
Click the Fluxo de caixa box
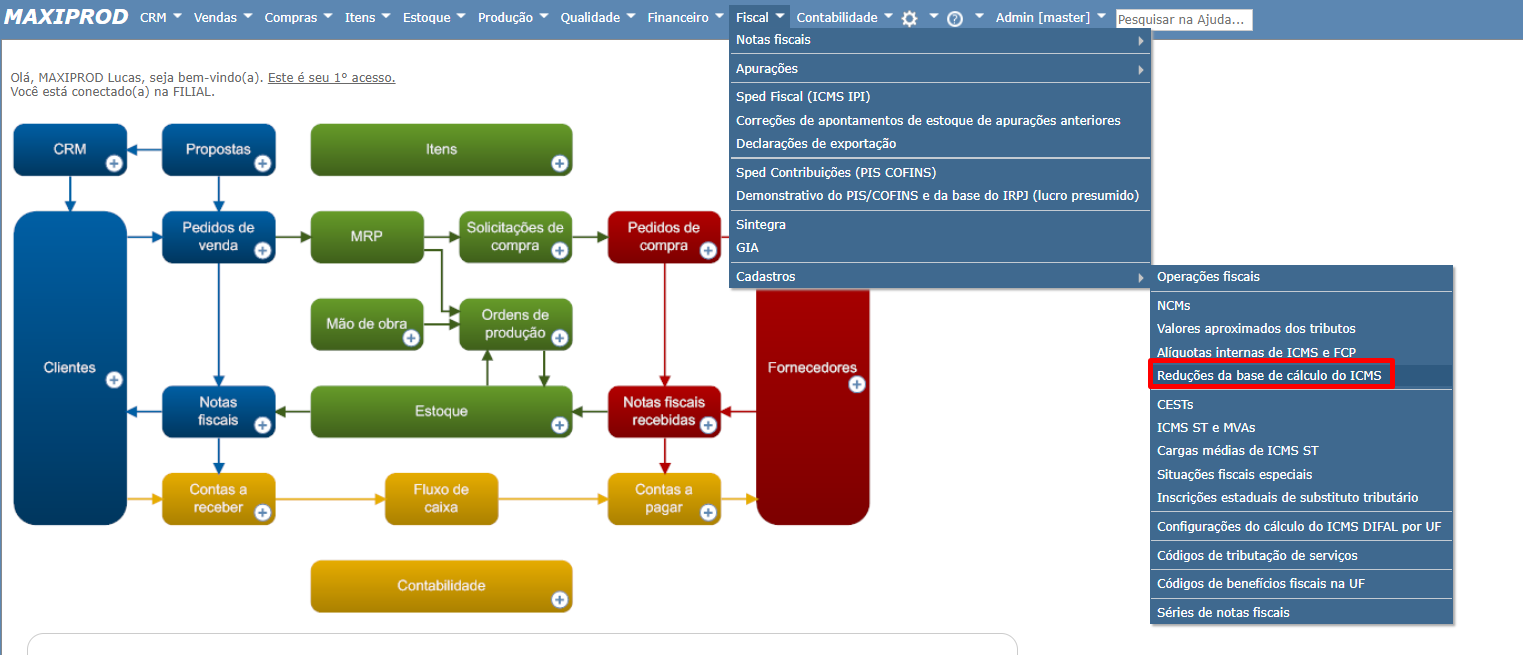tap(441, 498)
